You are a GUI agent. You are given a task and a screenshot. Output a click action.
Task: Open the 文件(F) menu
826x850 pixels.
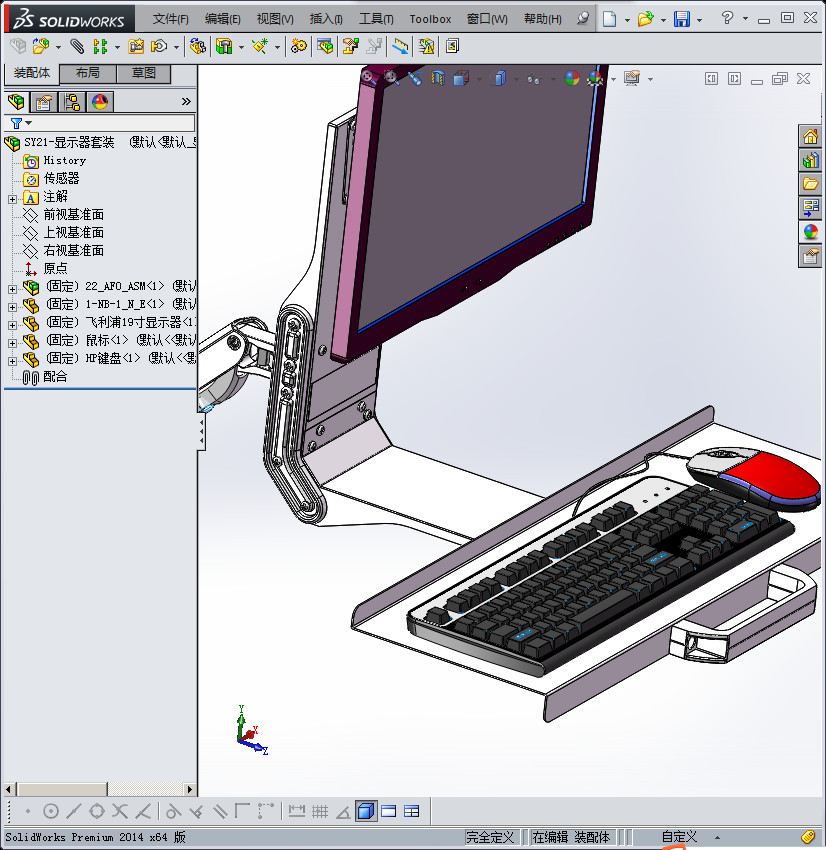pyautogui.click(x=170, y=19)
